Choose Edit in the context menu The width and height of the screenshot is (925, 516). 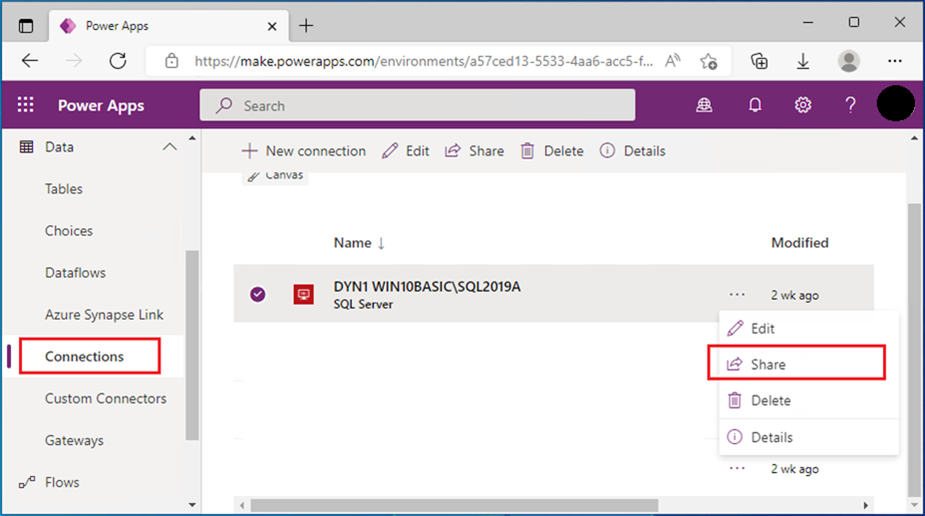pyautogui.click(x=809, y=328)
